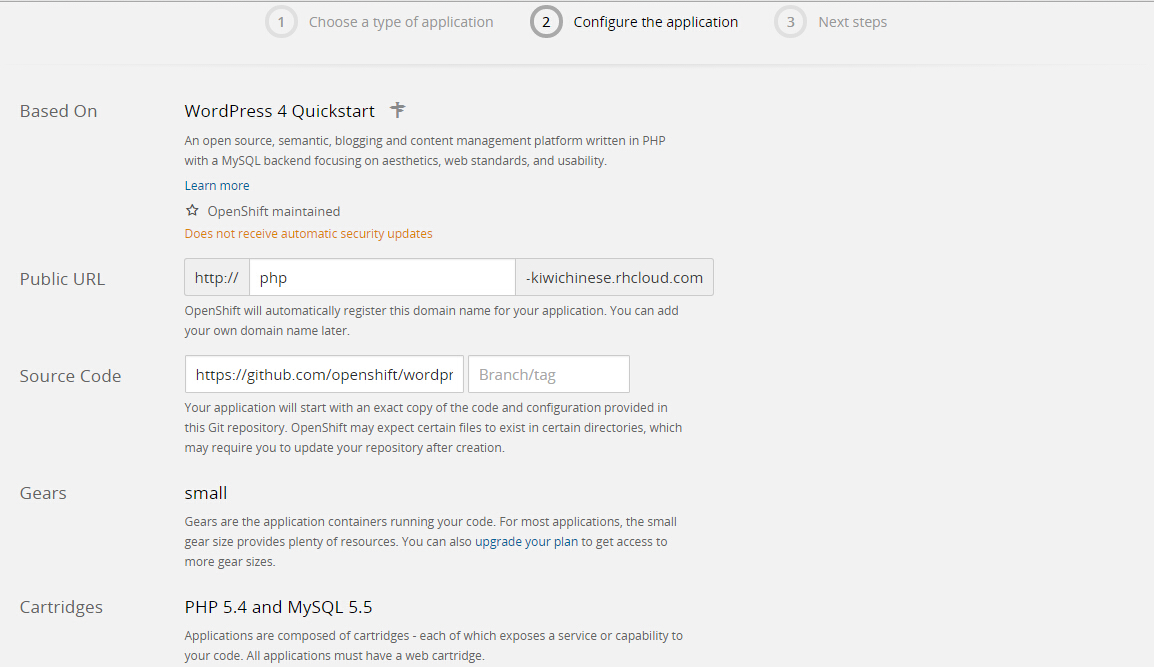Click the small gear size value
1154x667 pixels.
coord(206,493)
